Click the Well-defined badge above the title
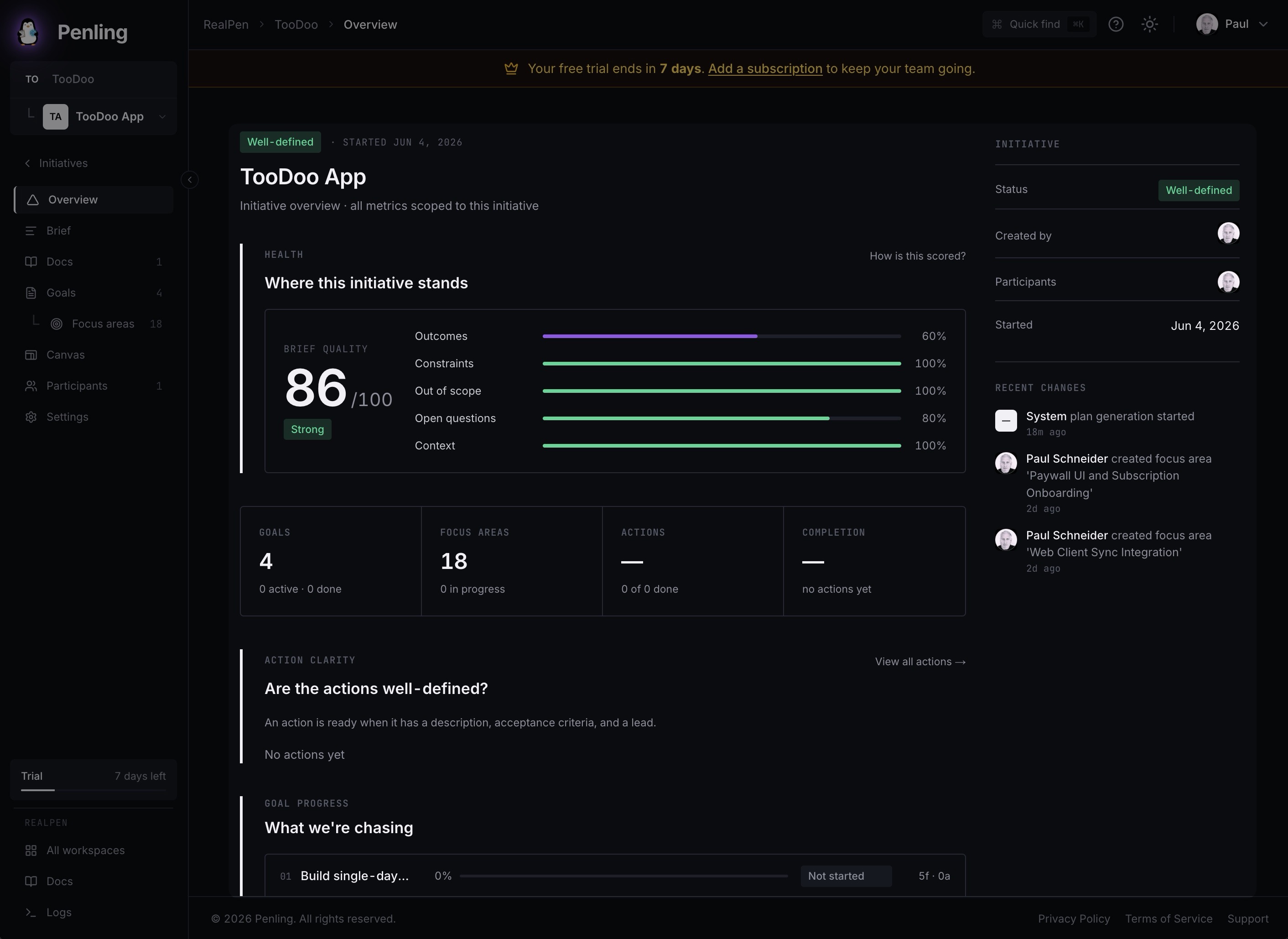1288x939 pixels. coord(280,142)
